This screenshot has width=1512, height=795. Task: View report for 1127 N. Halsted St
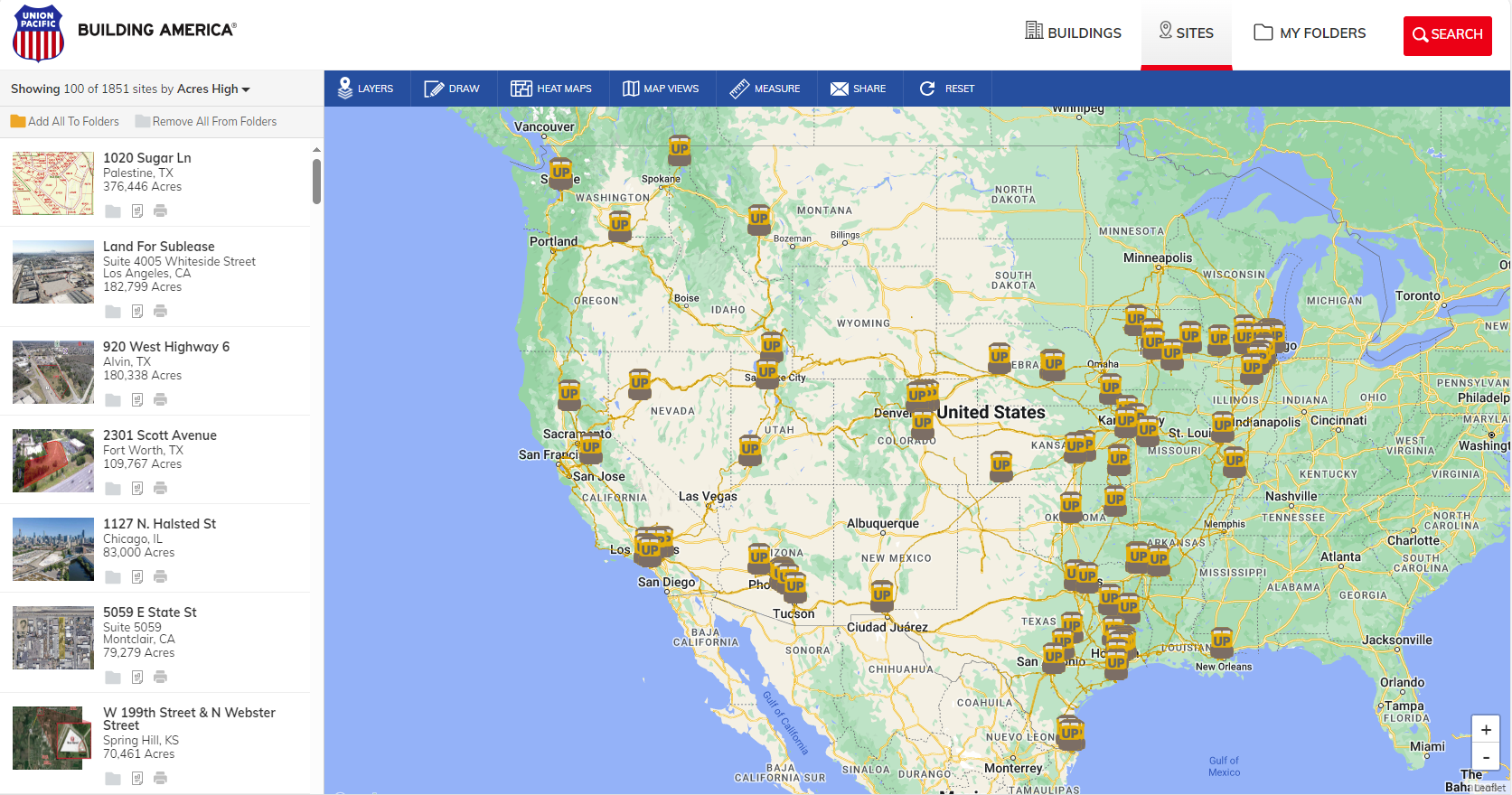tap(137, 577)
